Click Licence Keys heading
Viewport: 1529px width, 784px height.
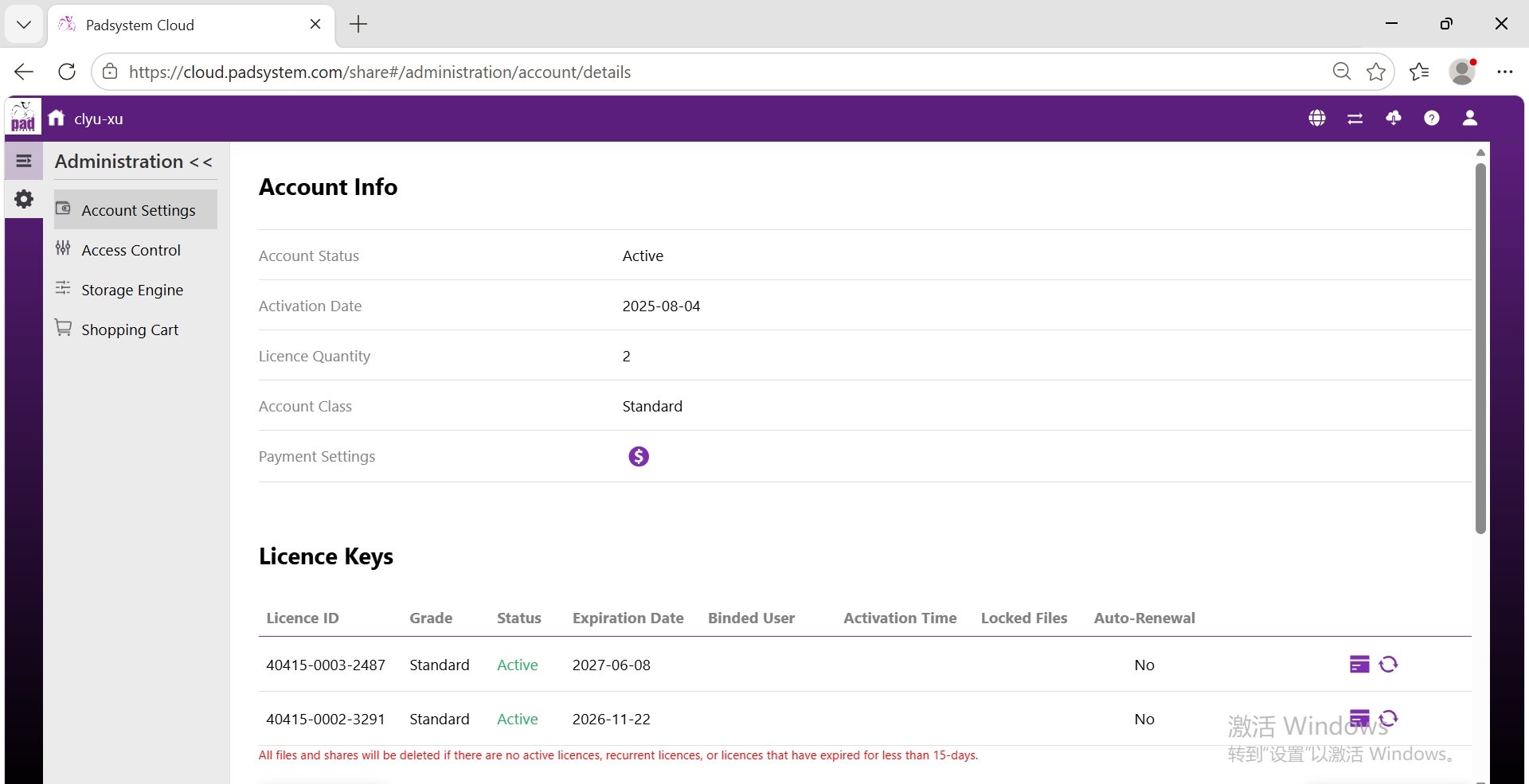[x=326, y=556]
